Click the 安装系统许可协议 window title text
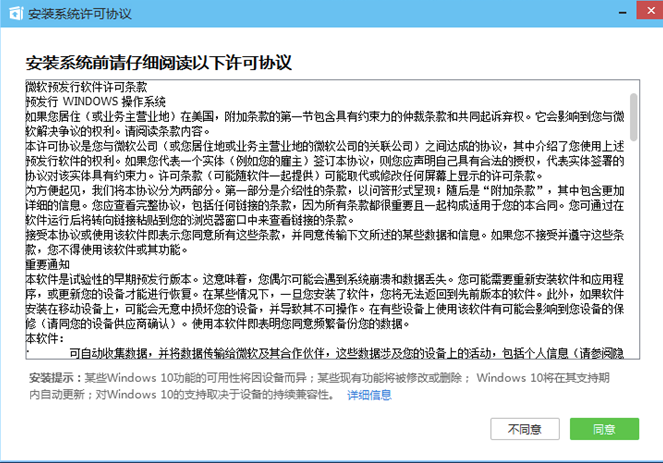The image size is (663, 463). [73, 12]
